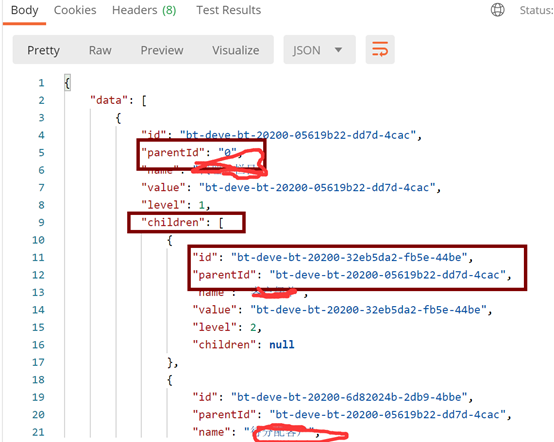Click line number 9 for children array
The image size is (554, 442).
[41, 223]
